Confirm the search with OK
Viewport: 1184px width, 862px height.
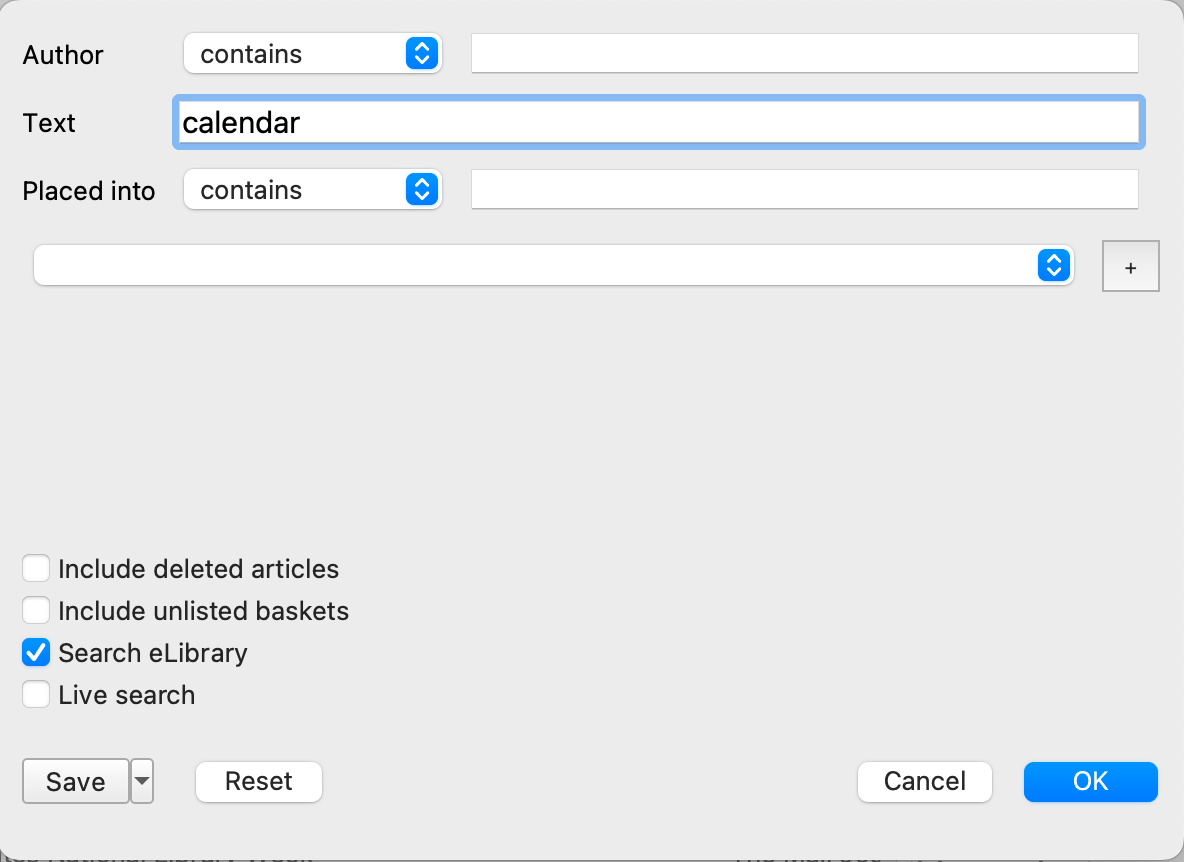pos(1090,781)
